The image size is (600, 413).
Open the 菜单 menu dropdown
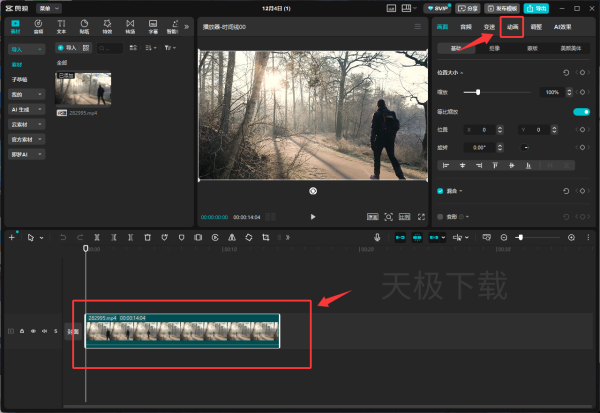pyautogui.click(x=48, y=7)
